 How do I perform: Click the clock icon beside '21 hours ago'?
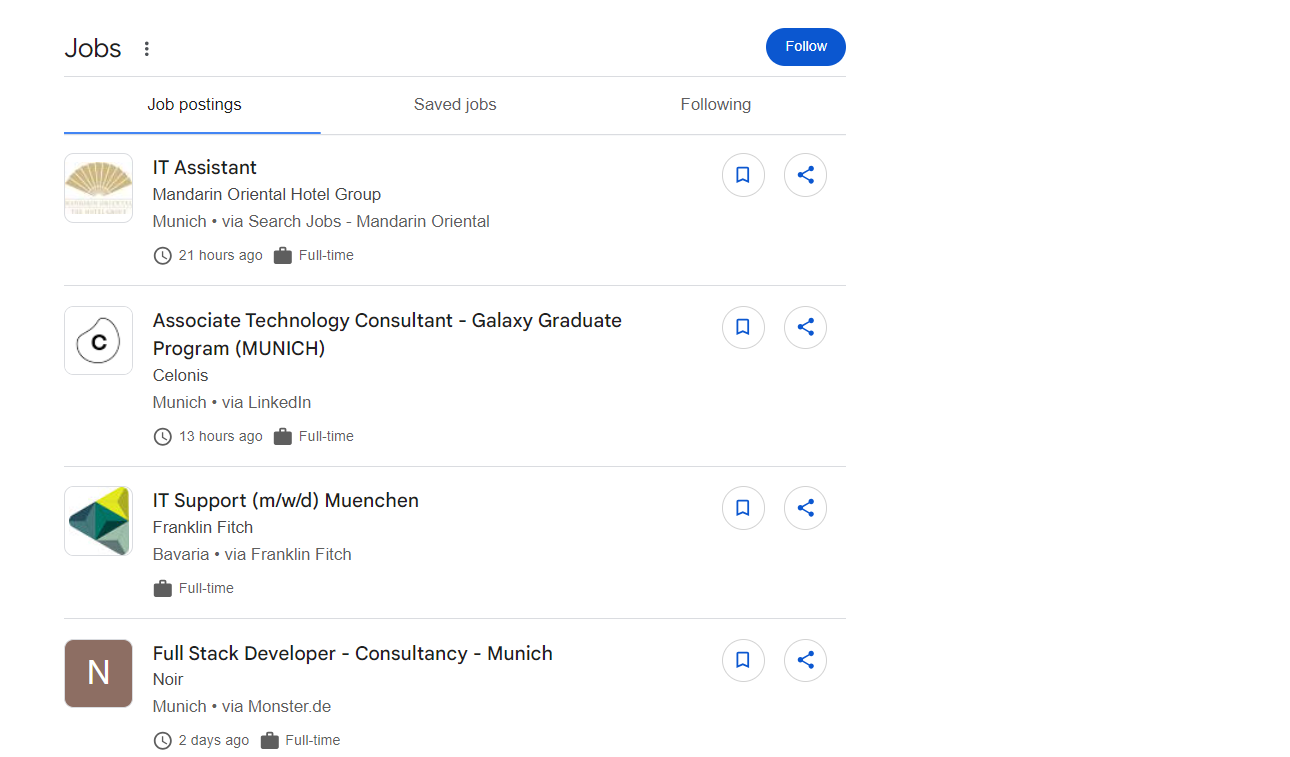[162, 255]
